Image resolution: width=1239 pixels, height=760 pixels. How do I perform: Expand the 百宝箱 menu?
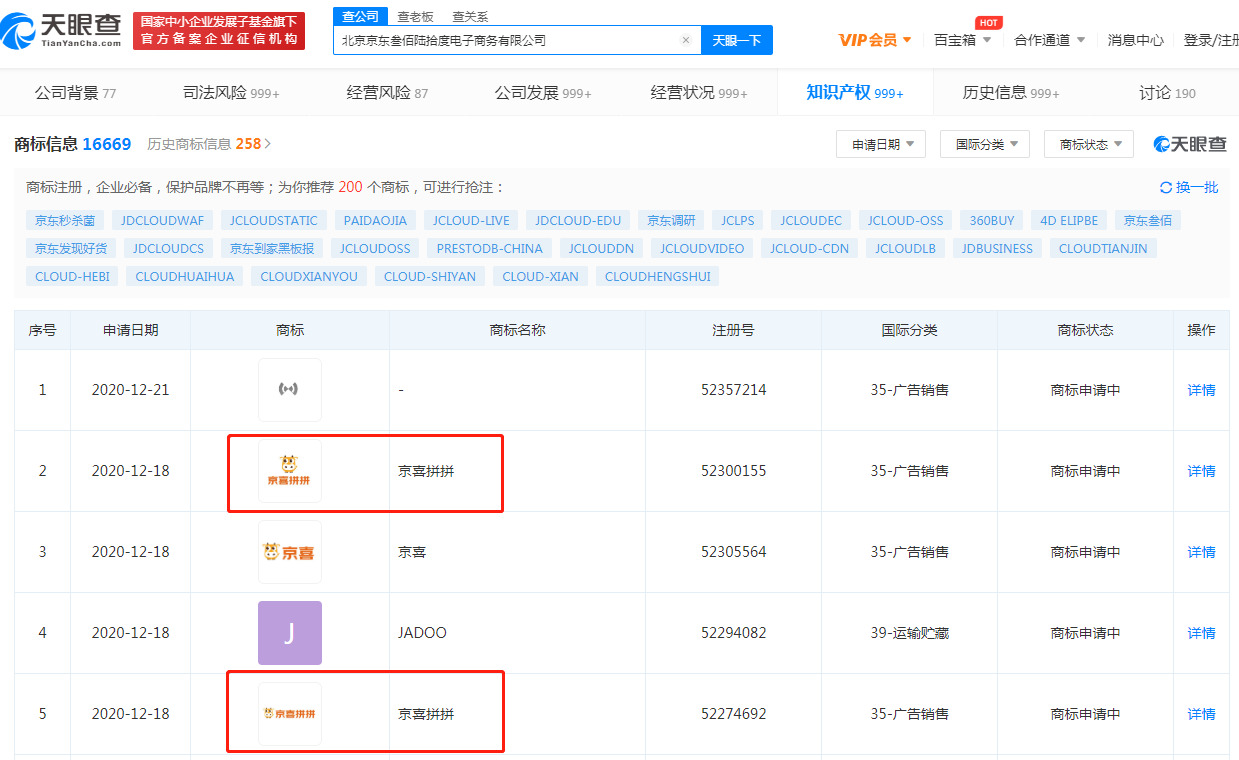tap(963, 40)
